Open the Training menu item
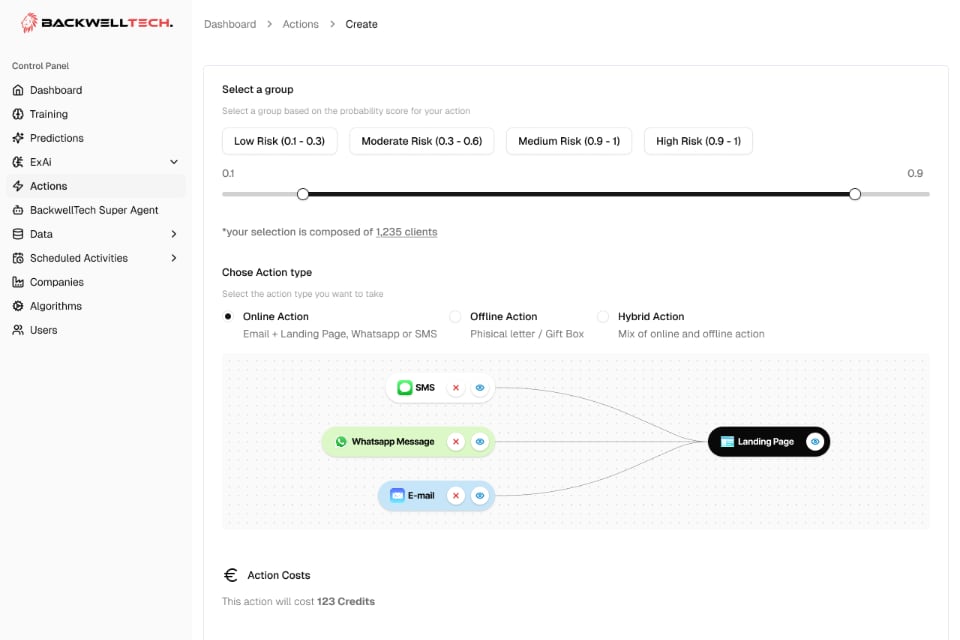 [x=96, y=114]
